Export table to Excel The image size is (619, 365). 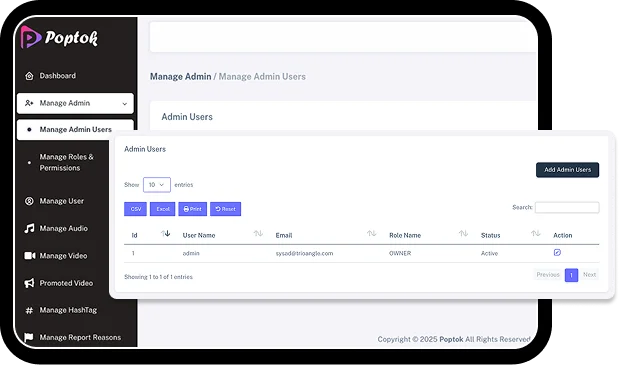pos(163,209)
